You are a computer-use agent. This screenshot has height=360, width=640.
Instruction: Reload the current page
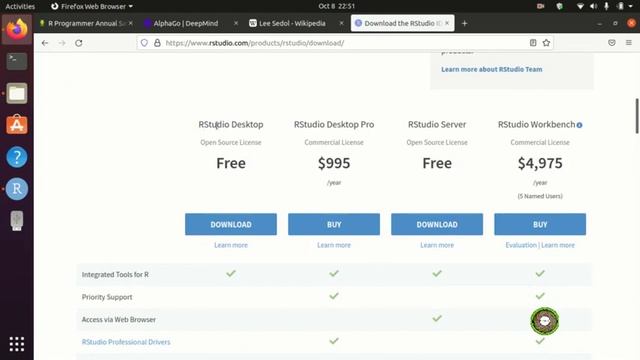(79, 43)
